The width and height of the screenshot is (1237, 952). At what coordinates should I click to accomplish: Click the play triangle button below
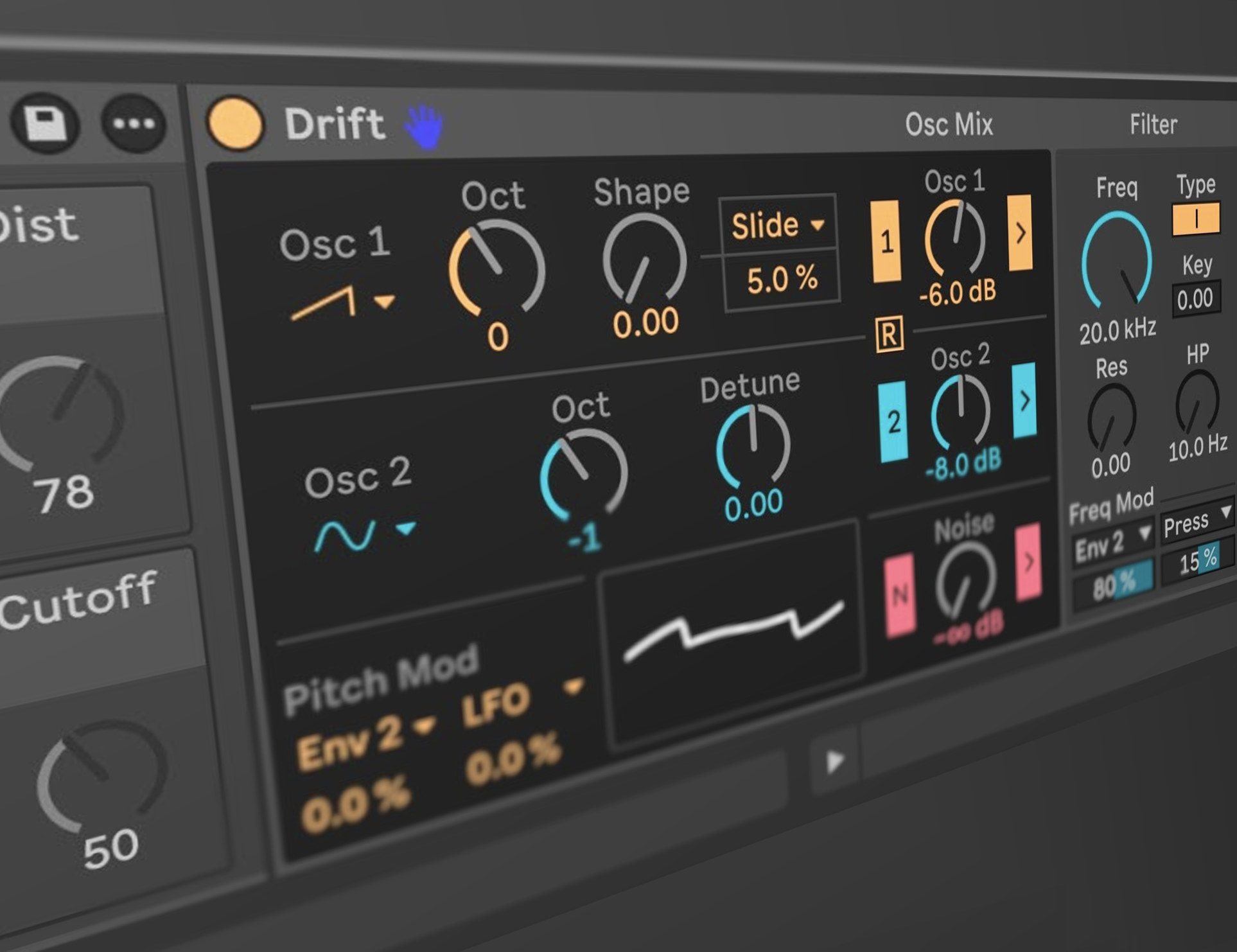(834, 762)
